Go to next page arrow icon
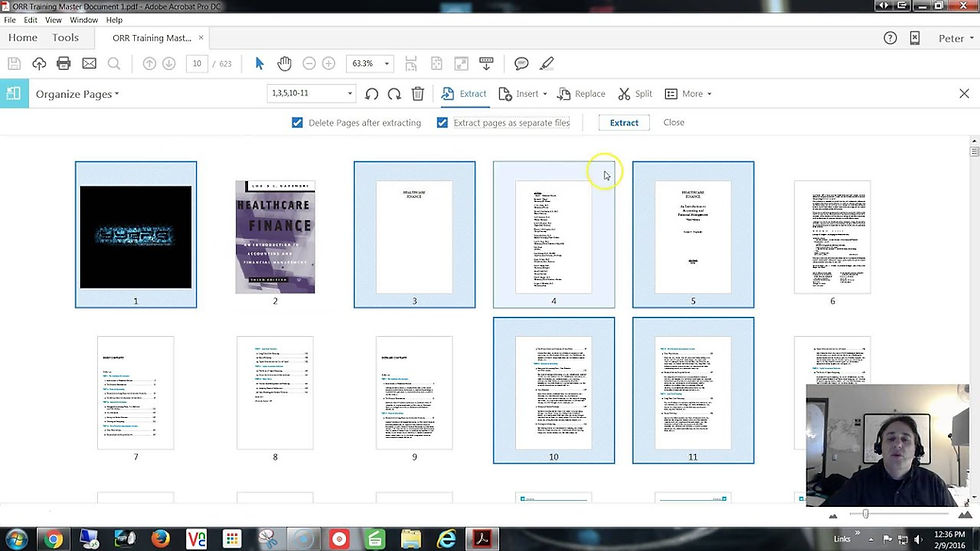Image resolution: width=980 pixels, height=551 pixels. click(169, 63)
